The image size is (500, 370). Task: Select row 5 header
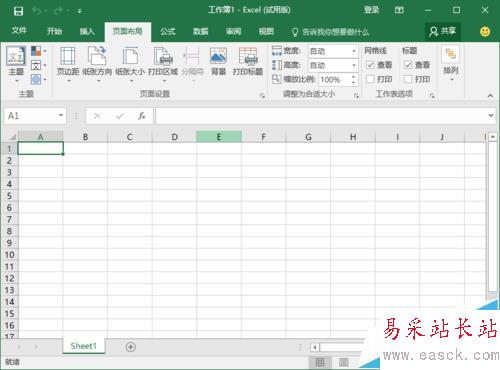coord(9,196)
